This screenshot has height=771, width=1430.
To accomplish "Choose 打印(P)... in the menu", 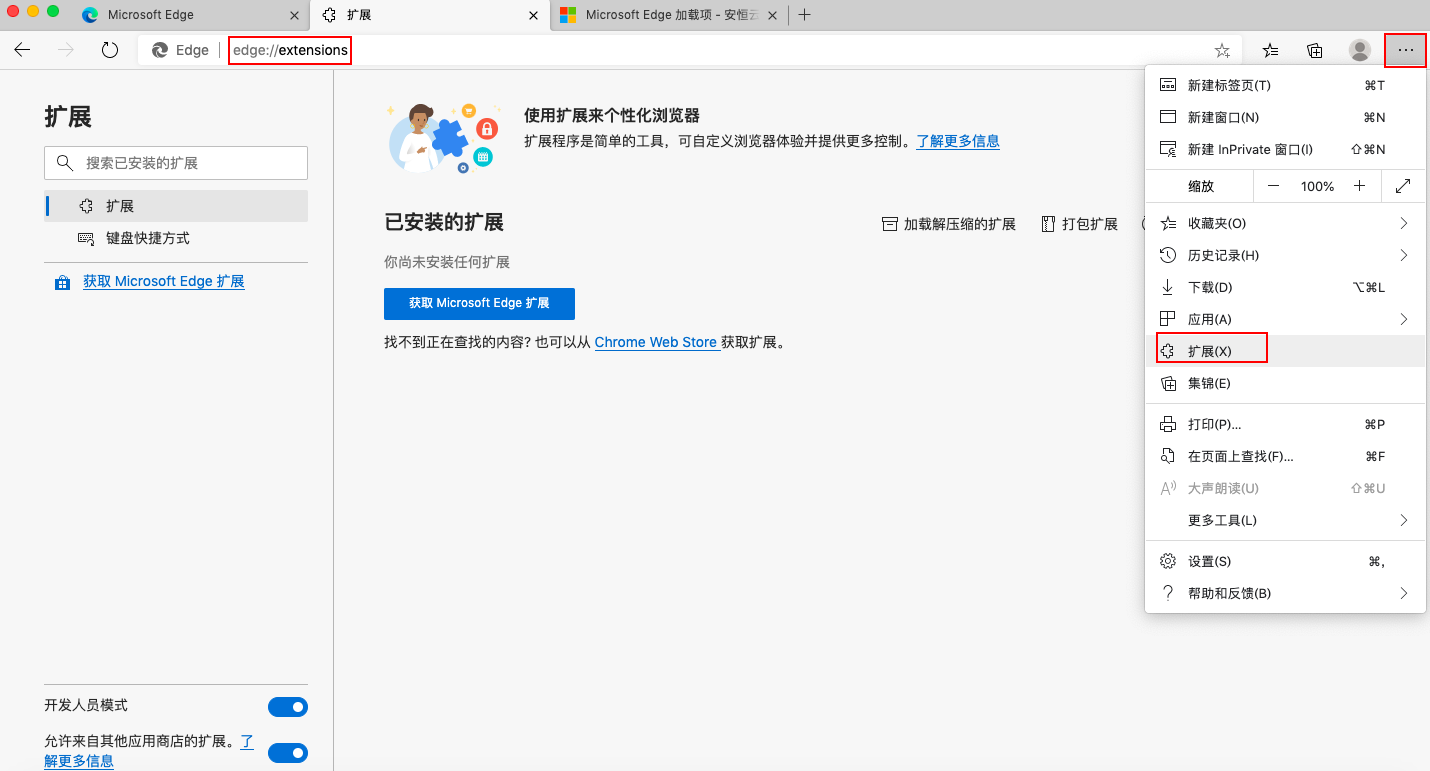I will (1285, 425).
